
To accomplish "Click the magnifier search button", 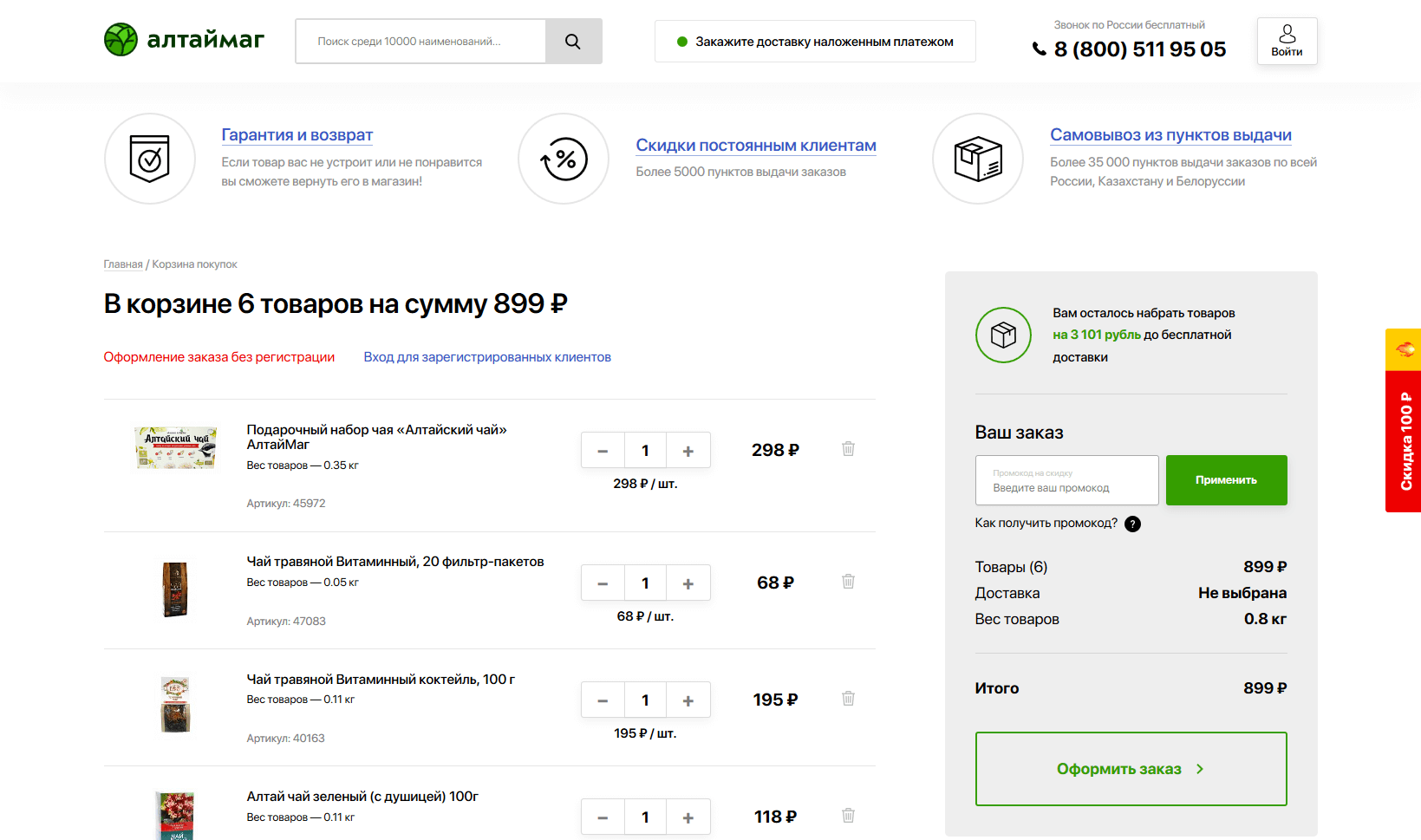I will click(573, 42).
